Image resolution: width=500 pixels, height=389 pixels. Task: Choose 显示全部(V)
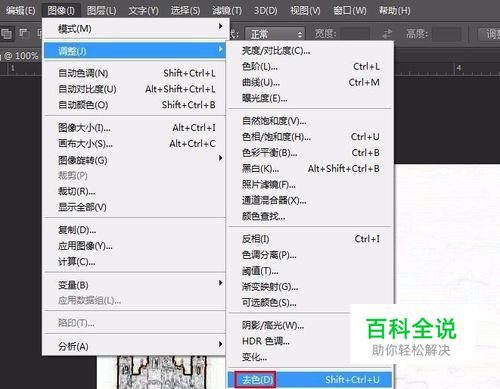coord(134,207)
